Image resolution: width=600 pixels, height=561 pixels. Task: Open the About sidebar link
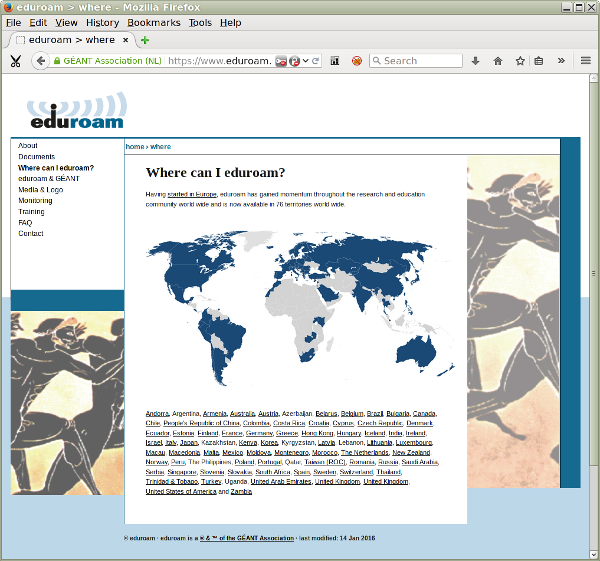(x=28, y=145)
